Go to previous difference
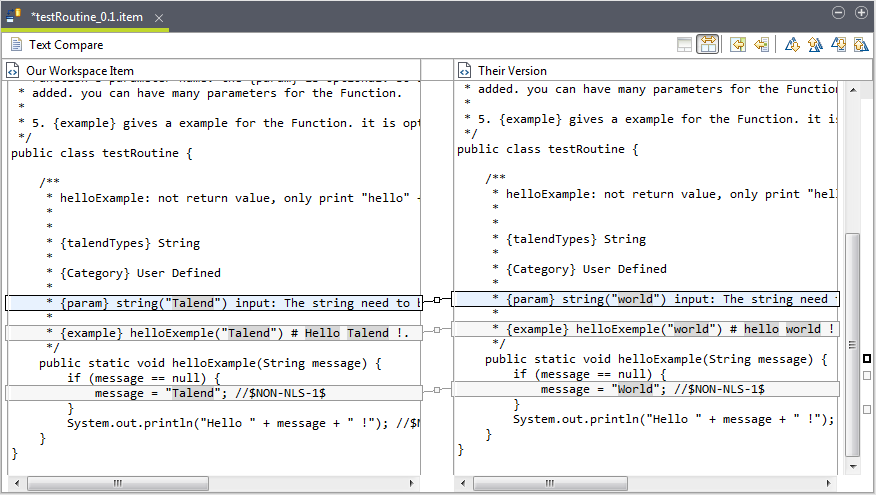The image size is (876, 495). coord(815,45)
